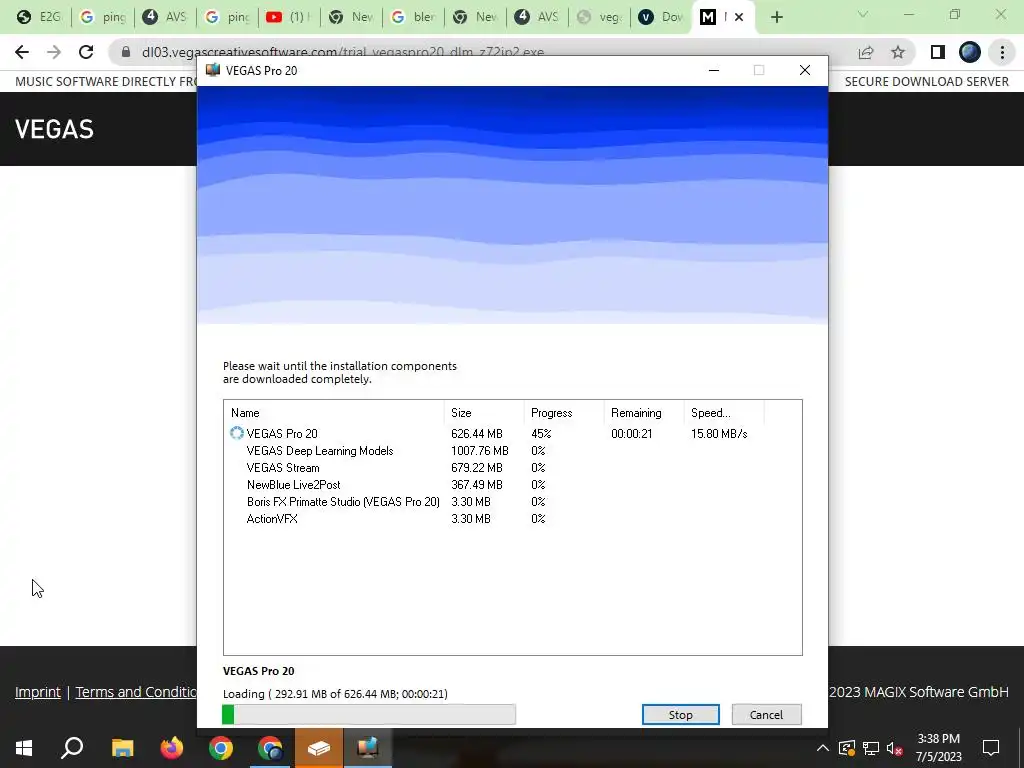Viewport: 1024px width, 768px height.
Task: Open a new Chrome tab
Action: tap(776, 17)
